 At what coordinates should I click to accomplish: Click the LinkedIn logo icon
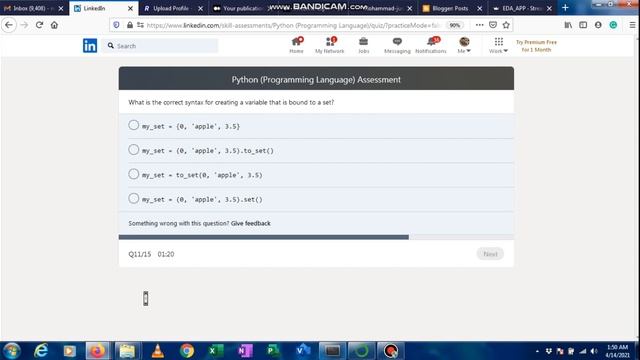(90, 46)
